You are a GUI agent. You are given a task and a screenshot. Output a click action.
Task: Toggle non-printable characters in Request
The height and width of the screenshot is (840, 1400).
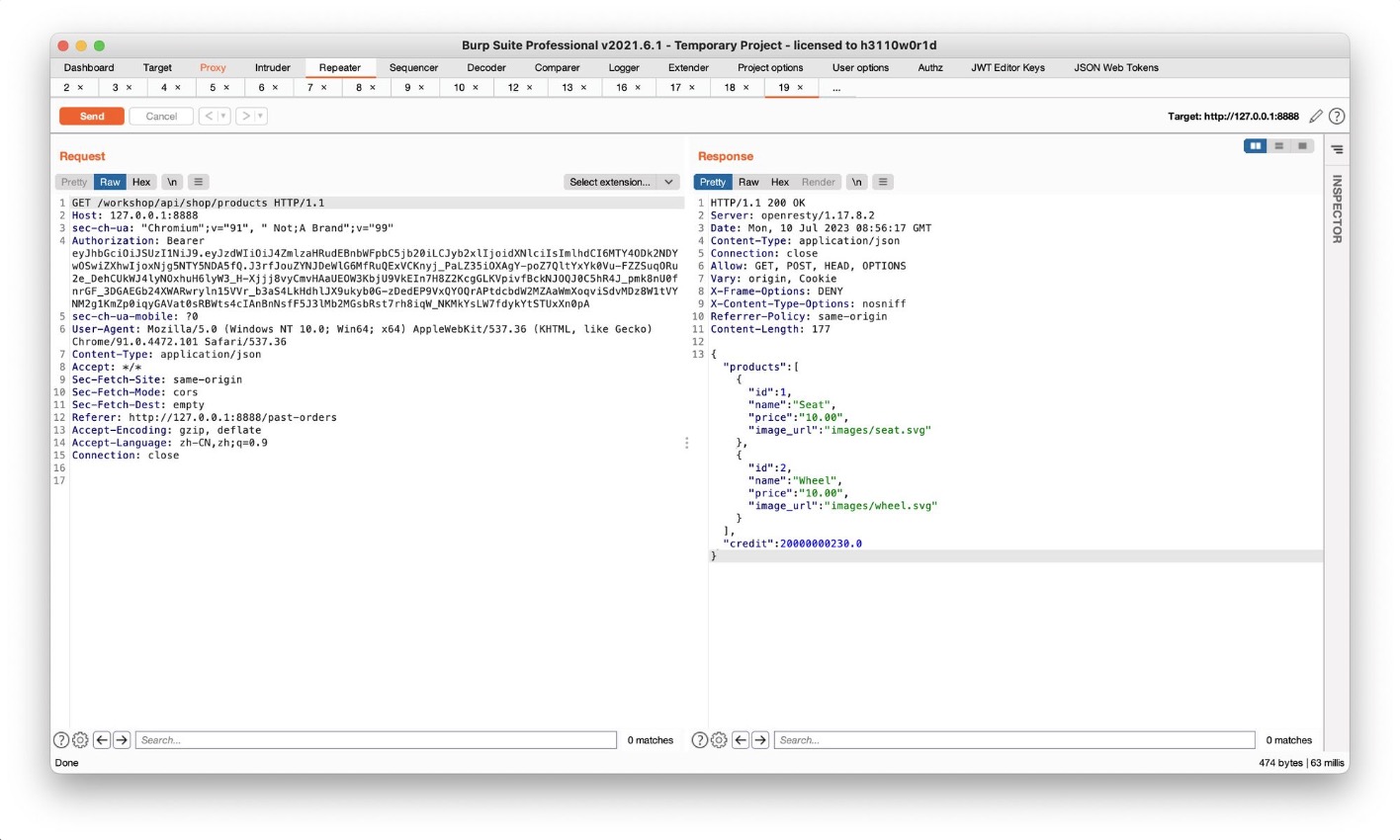pos(172,182)
